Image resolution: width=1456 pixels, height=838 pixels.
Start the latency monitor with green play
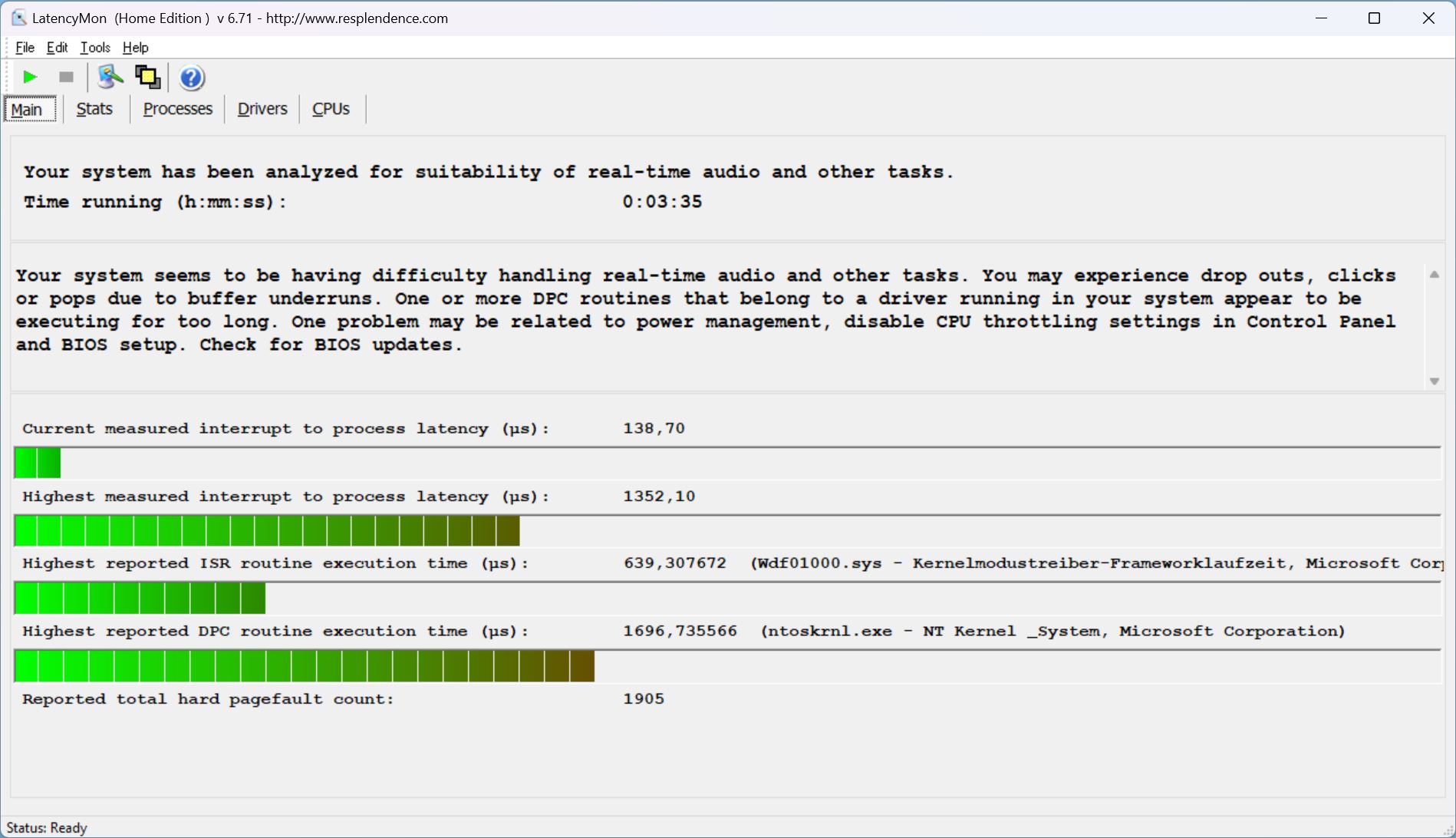pos(30,77)
